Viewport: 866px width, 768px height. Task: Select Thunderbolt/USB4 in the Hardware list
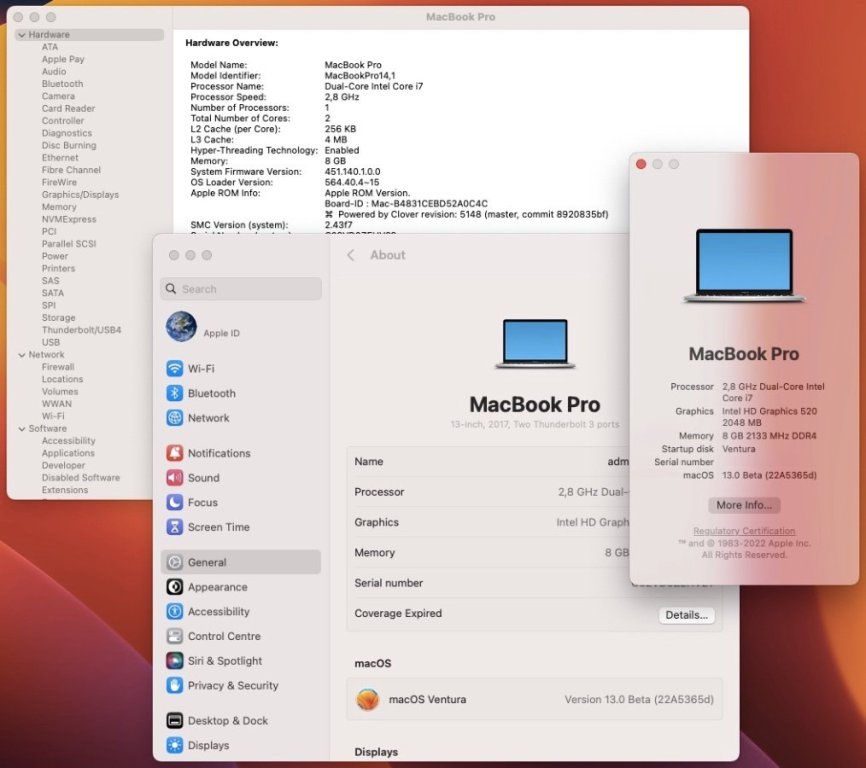81,330
